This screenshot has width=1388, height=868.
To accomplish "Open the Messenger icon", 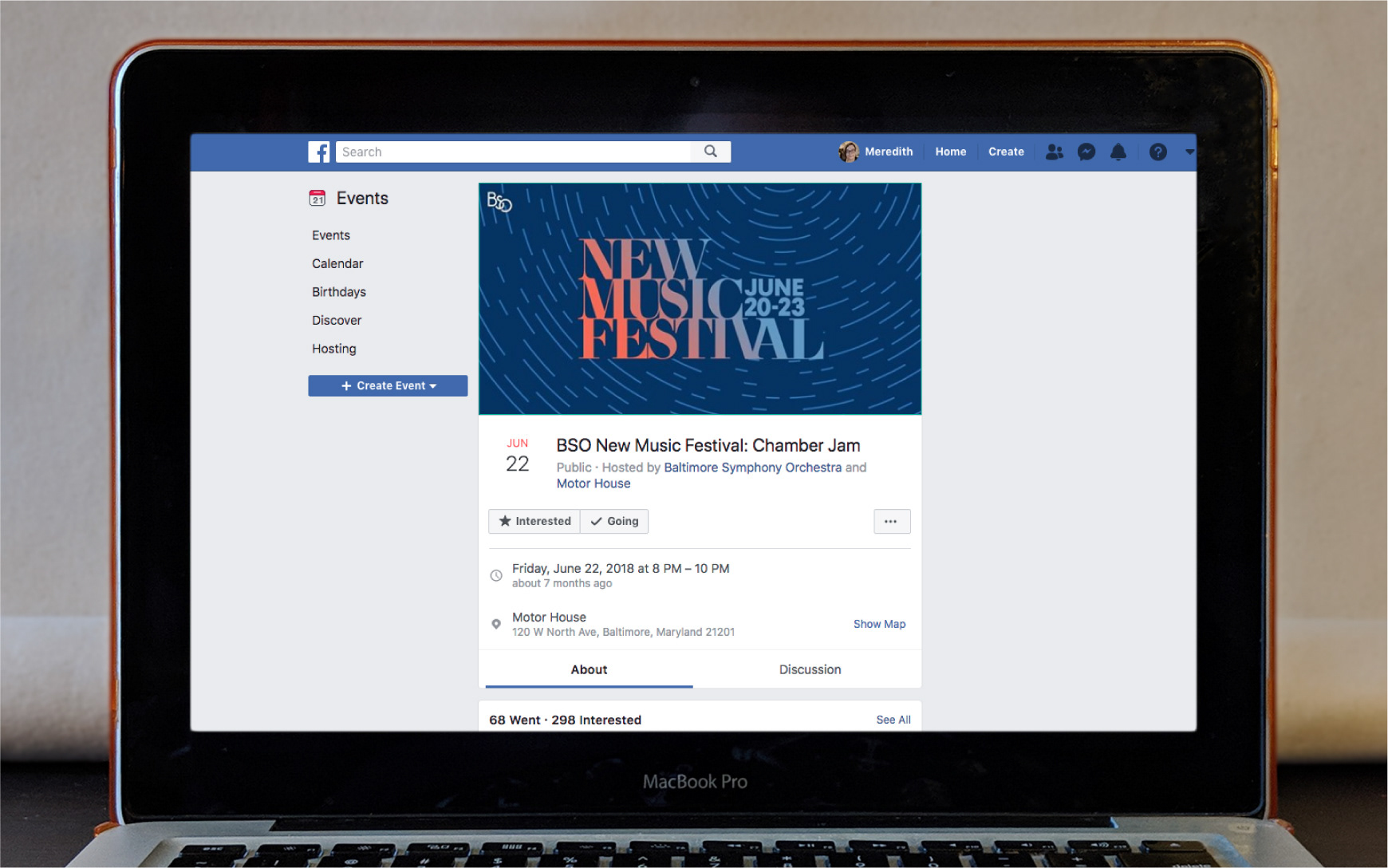I will pyautogui.click(x=1086, y=152).
